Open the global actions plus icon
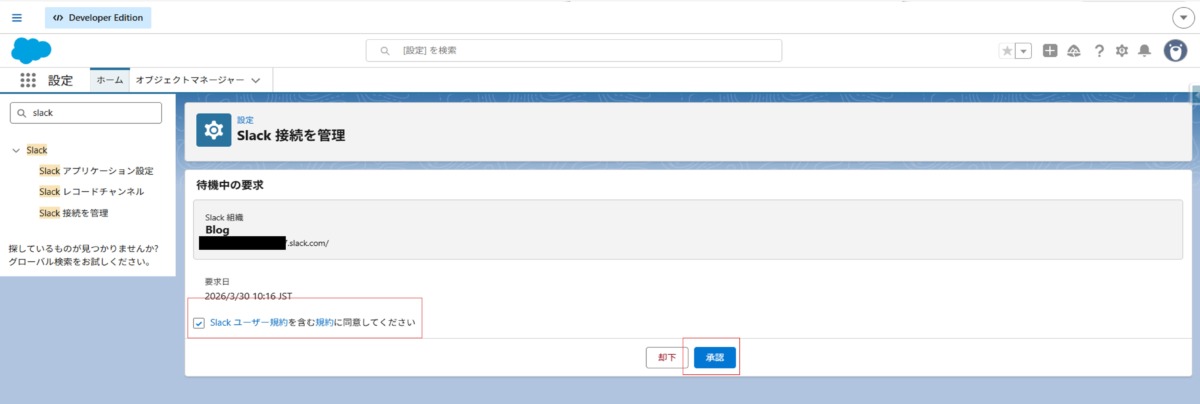The height and width of the screenshot is (404, 1200). pos(1050,51)
